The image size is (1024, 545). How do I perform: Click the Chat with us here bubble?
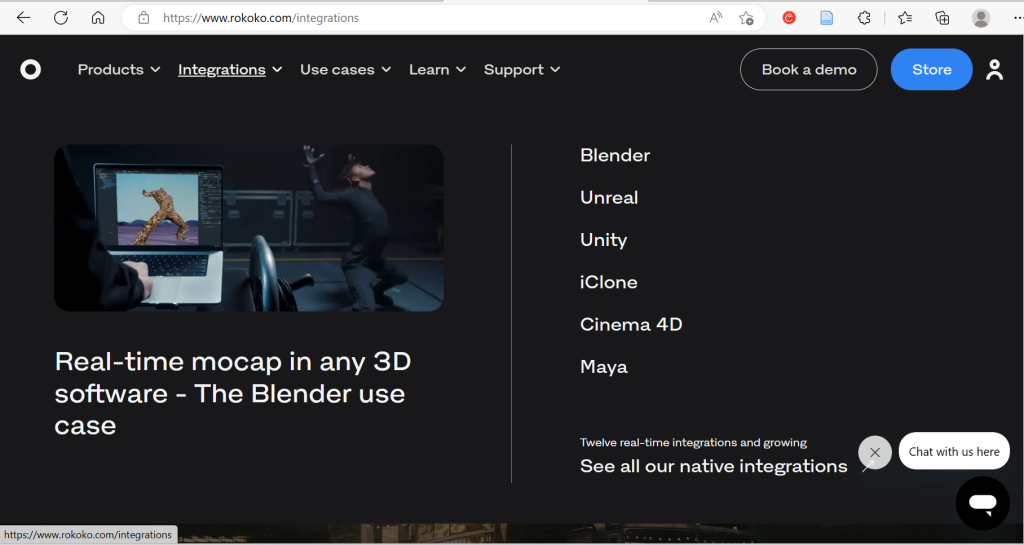[954, 451]
